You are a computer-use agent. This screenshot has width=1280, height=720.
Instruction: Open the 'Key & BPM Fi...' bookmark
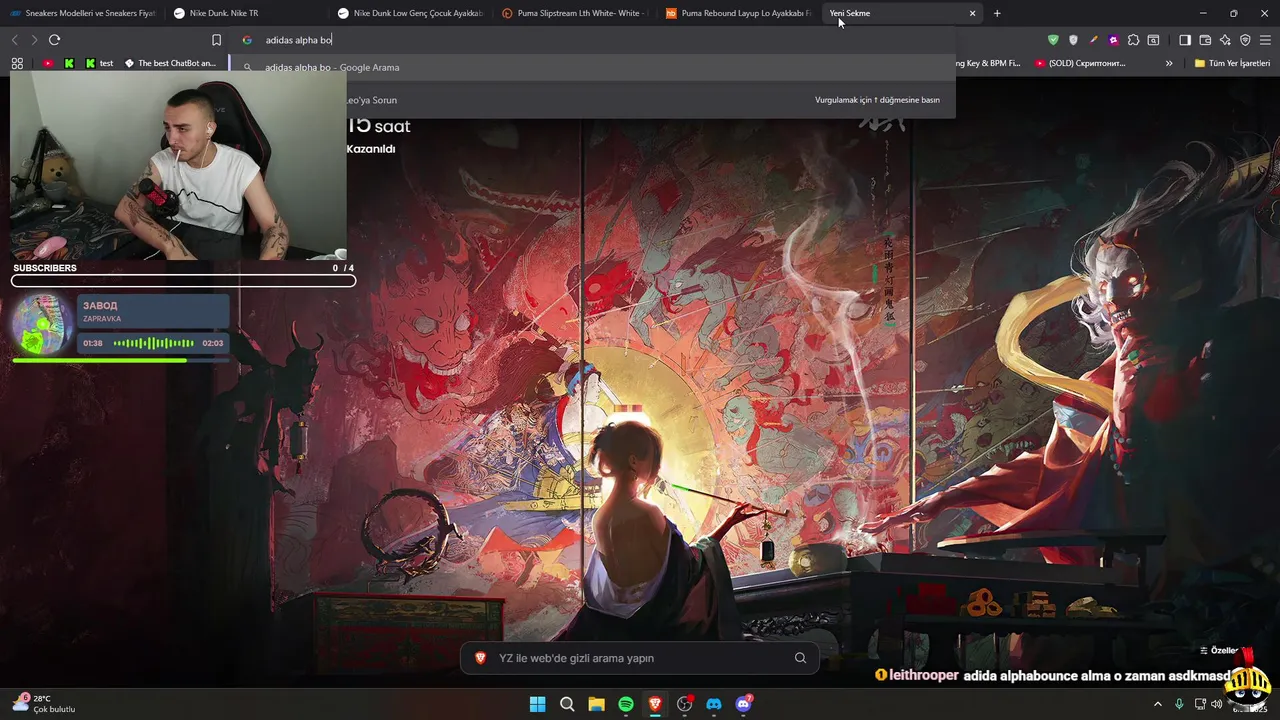pos(988,63)
